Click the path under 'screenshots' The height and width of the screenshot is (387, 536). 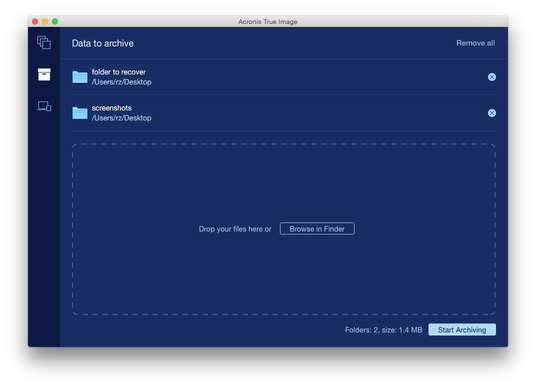[x=121, y=118]
